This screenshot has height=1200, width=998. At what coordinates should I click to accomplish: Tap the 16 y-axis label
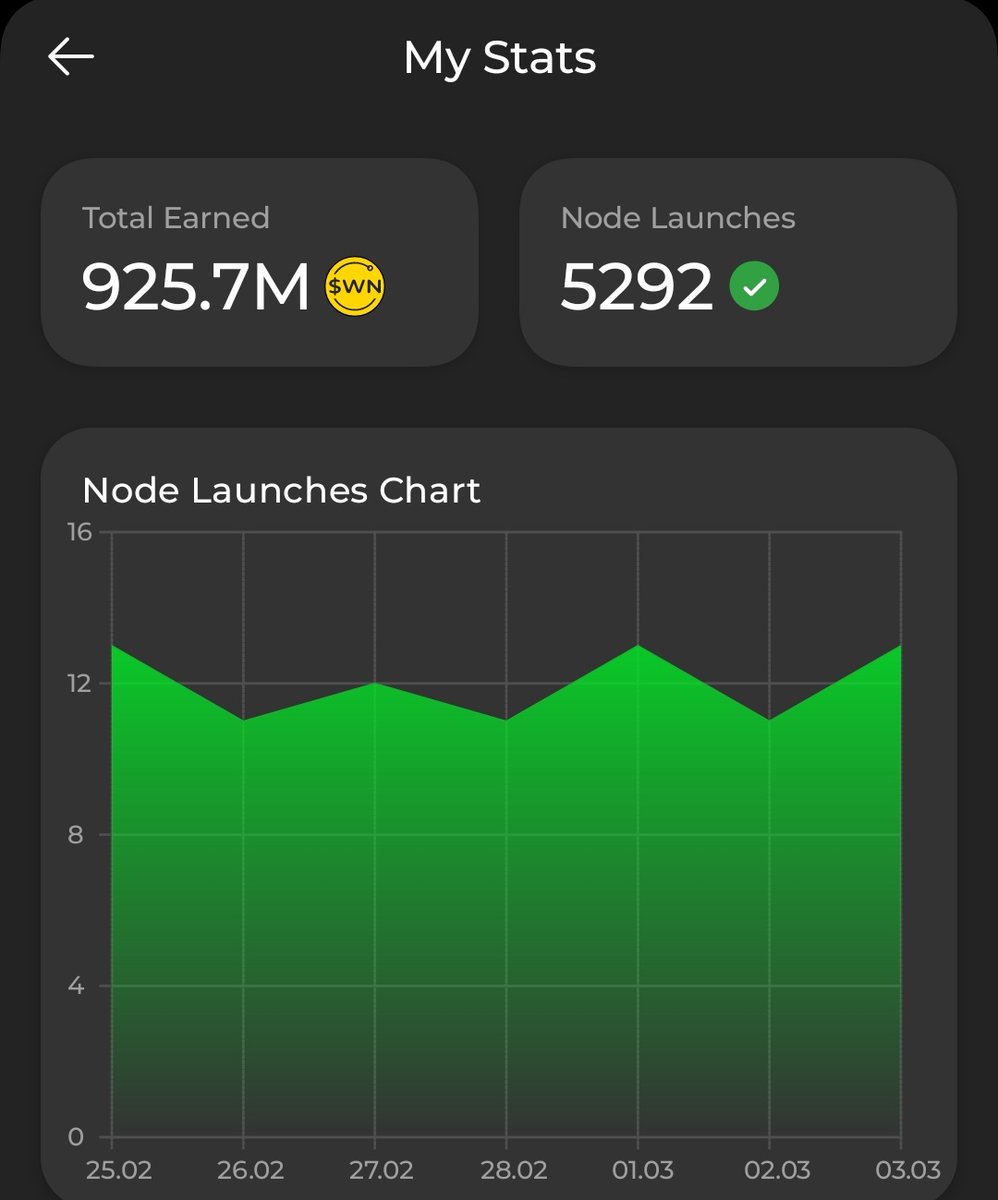80,532
